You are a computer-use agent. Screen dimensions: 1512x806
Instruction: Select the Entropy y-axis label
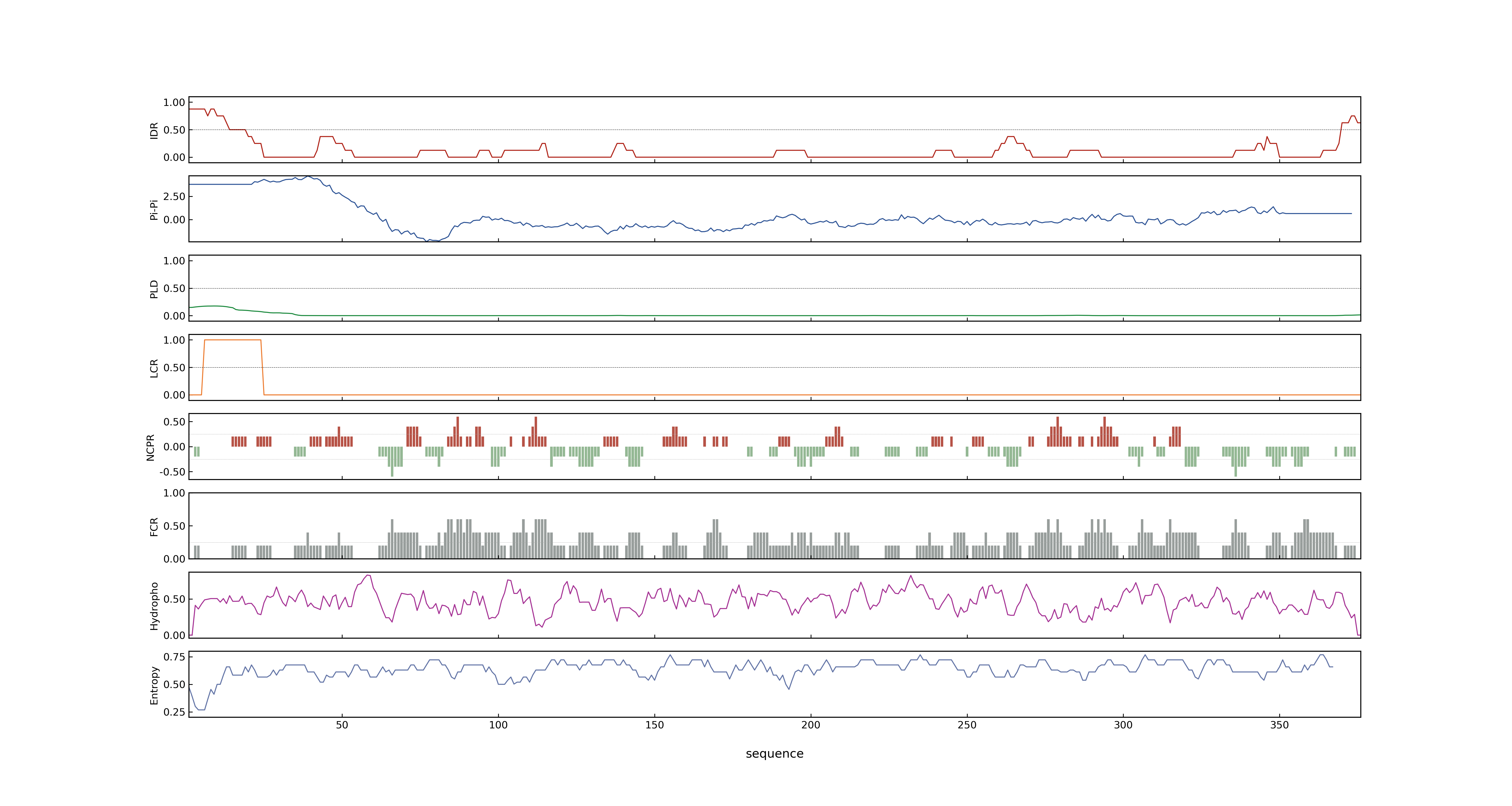click(x=154, y=685)
